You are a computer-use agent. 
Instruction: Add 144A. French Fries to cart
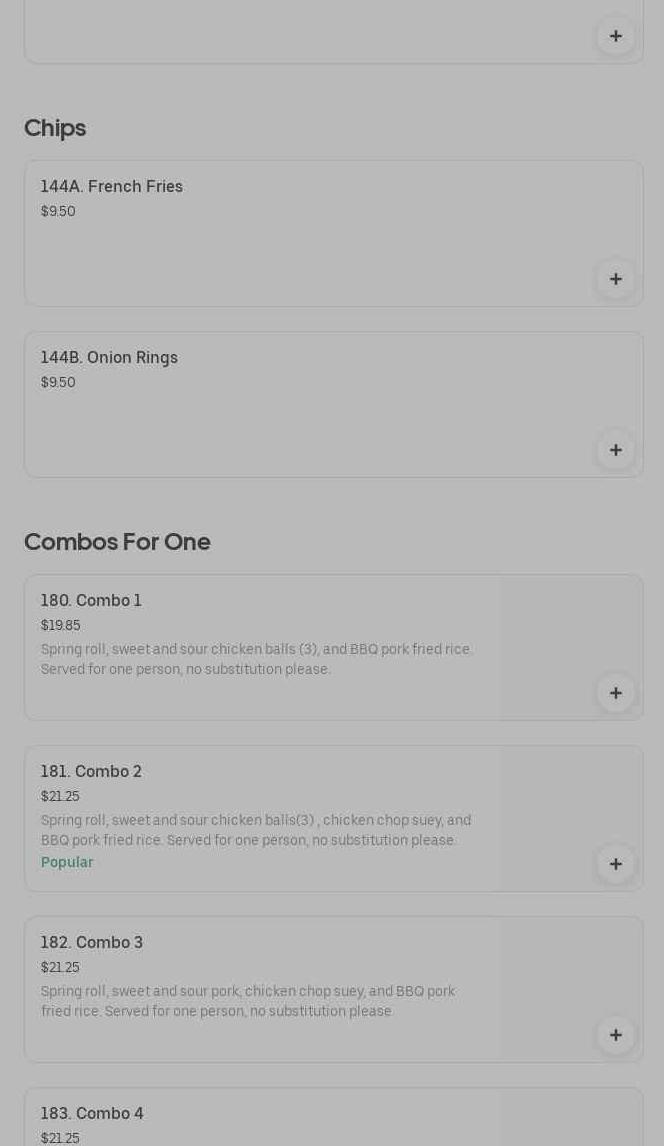click(615, 279)
